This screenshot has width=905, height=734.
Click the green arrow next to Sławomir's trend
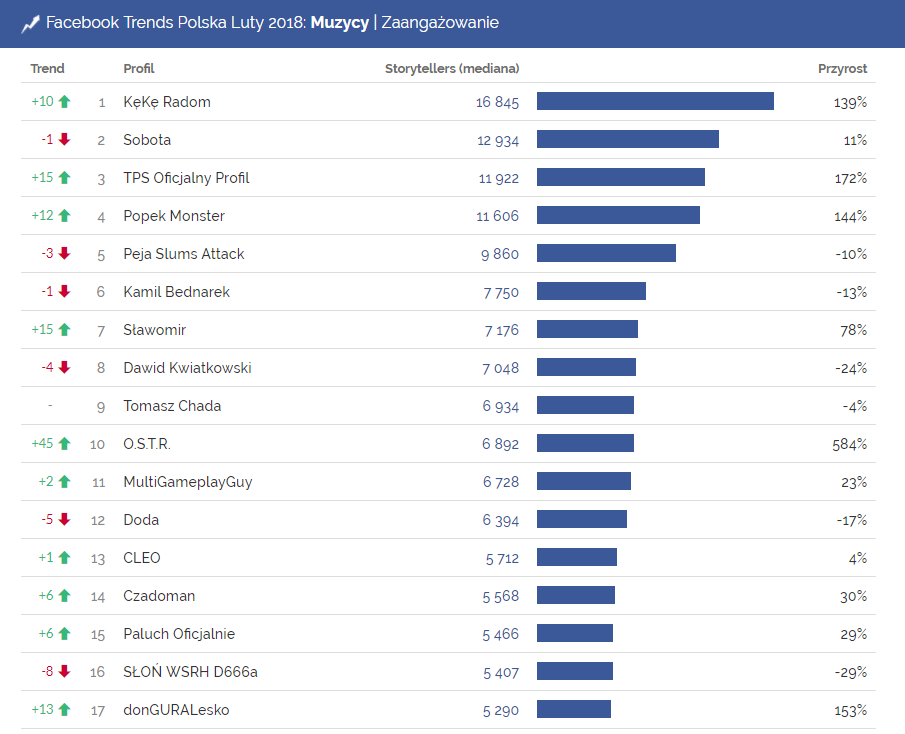click(x=65, y=330)
